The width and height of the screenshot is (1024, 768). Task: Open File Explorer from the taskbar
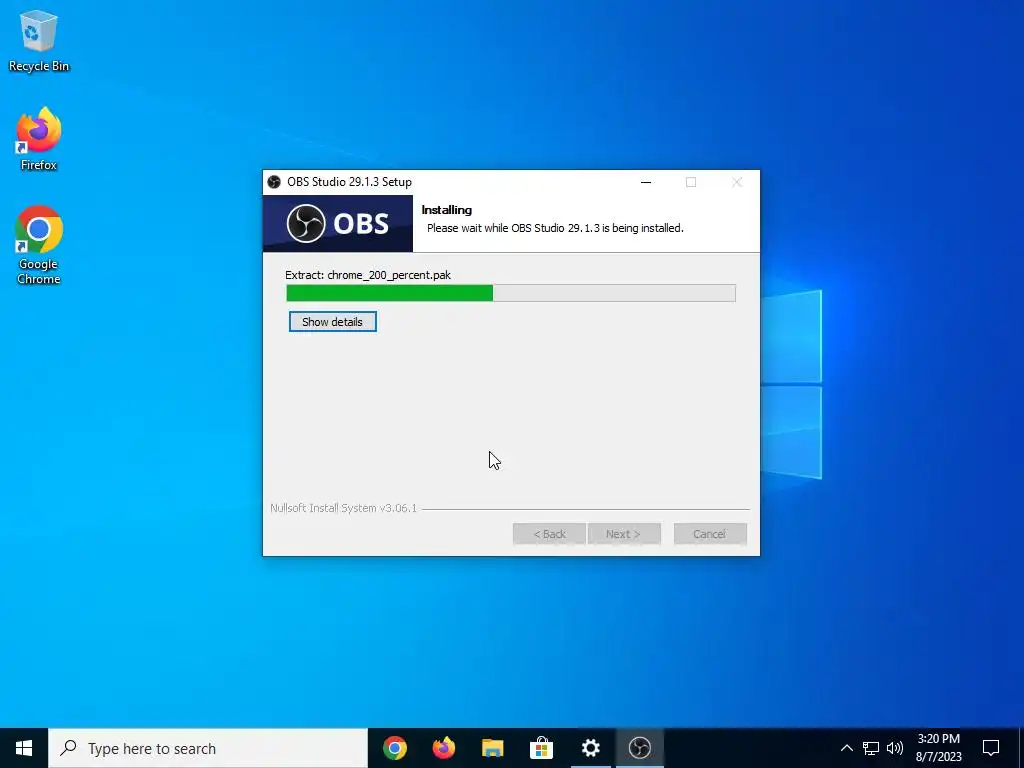point(492,748)
